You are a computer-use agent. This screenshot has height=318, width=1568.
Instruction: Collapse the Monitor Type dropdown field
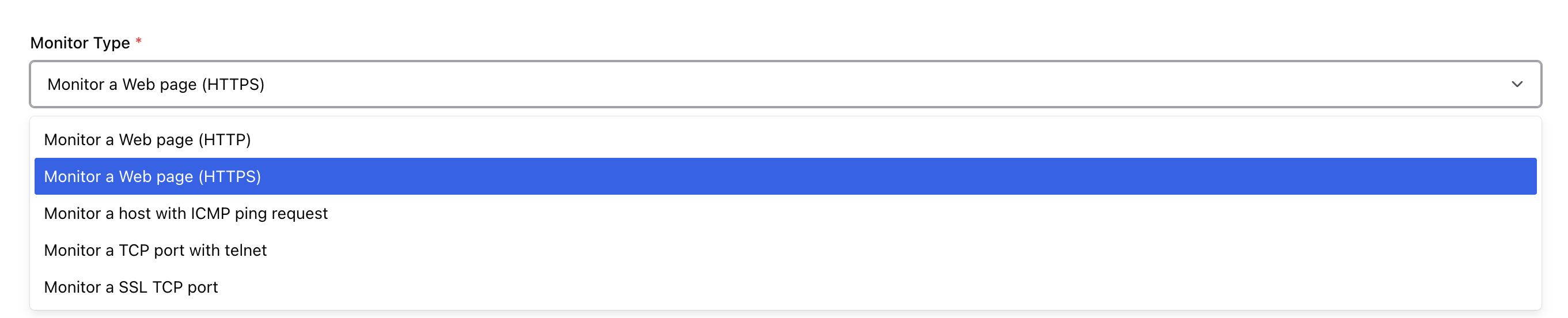point(784,84)
